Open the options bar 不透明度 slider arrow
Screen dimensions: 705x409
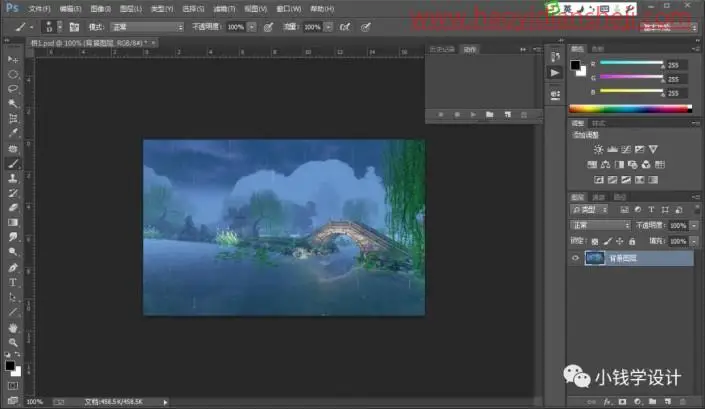[252, 27]
